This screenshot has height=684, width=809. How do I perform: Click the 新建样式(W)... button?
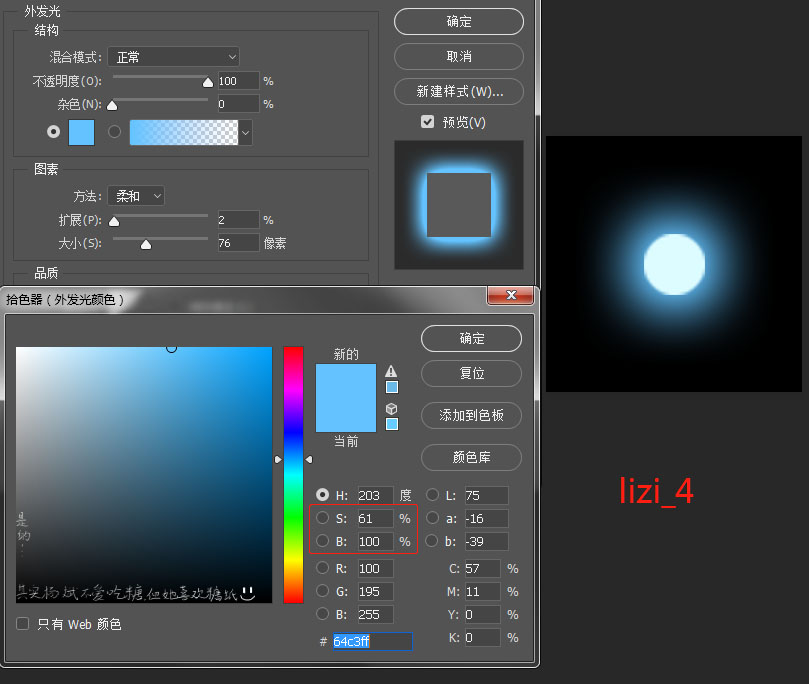click(x=459, y=92)
